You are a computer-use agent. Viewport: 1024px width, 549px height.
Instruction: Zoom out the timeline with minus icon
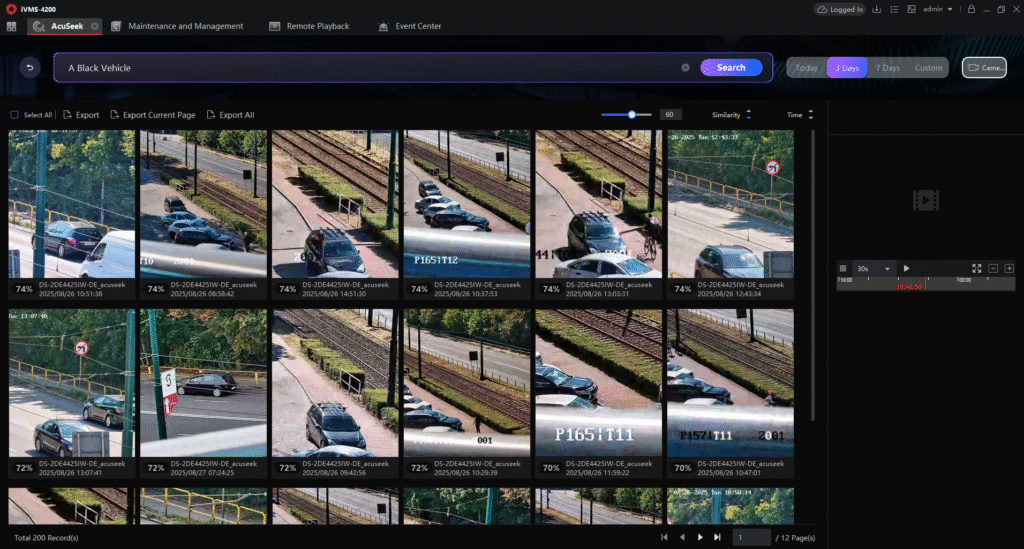pos(993,268)
